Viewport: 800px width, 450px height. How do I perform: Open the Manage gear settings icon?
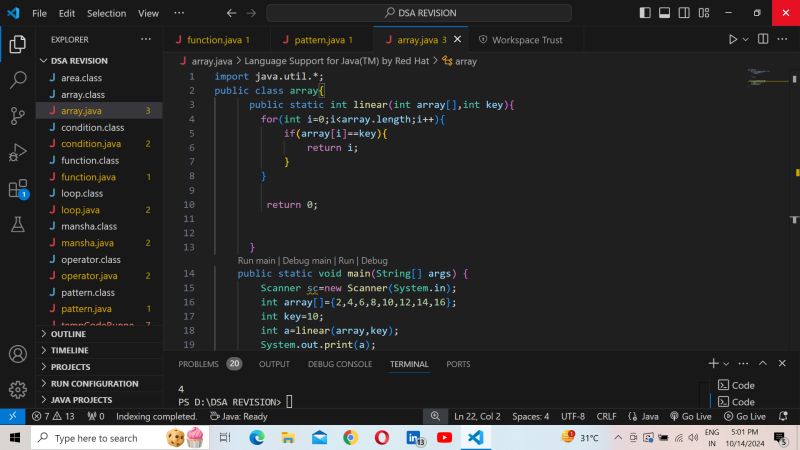click(x=17, y=389)
